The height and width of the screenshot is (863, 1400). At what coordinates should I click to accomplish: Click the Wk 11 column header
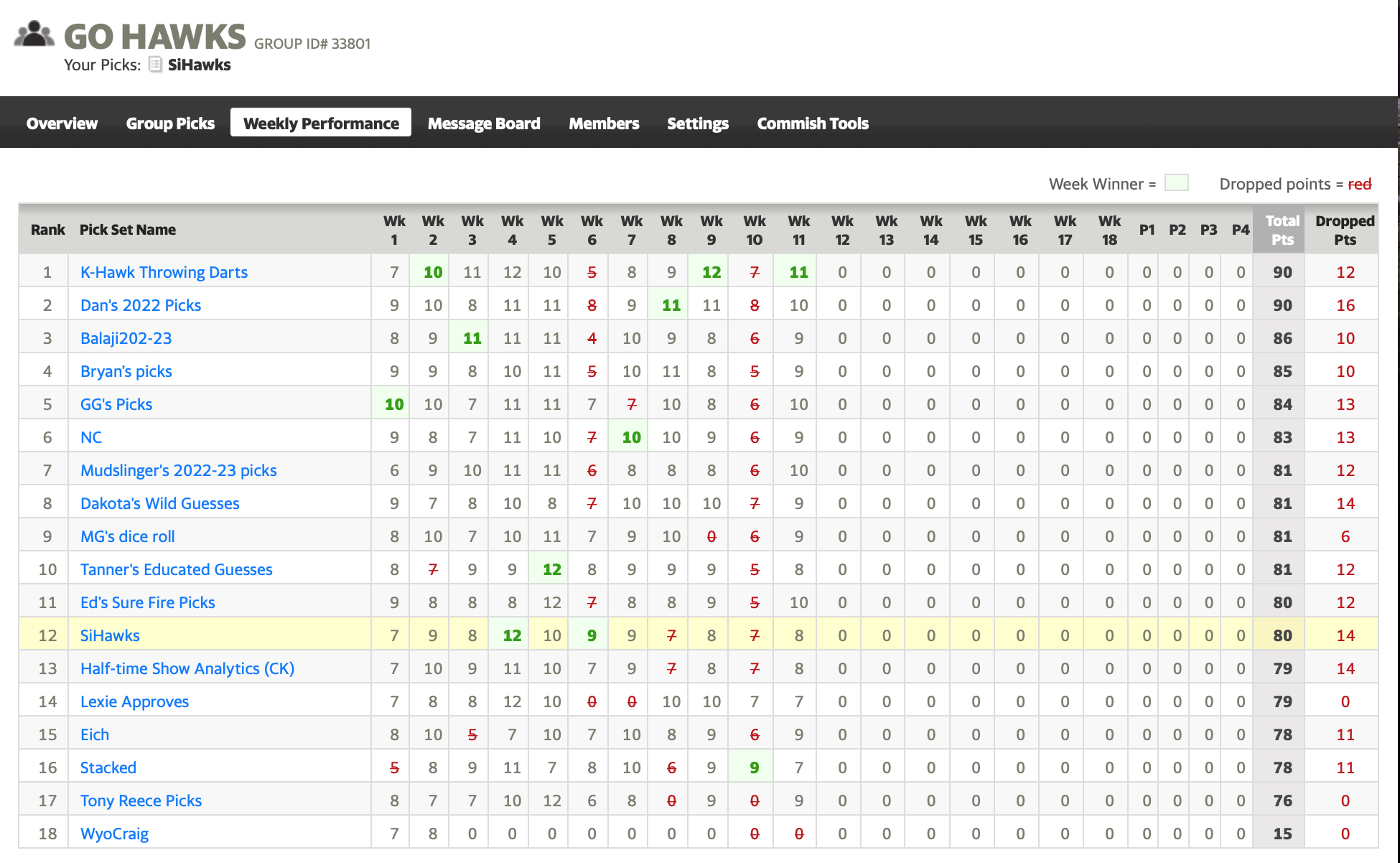[798, 230]
